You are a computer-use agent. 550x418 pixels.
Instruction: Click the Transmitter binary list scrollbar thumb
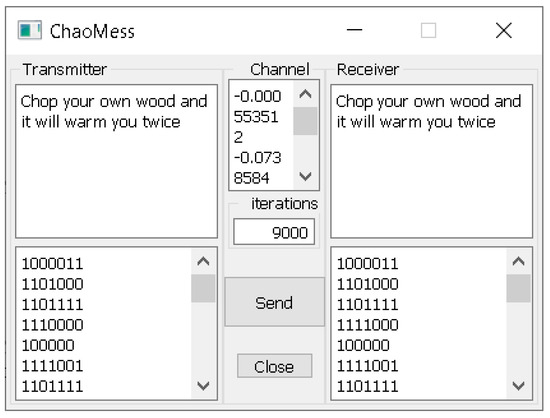click(203, 288)
